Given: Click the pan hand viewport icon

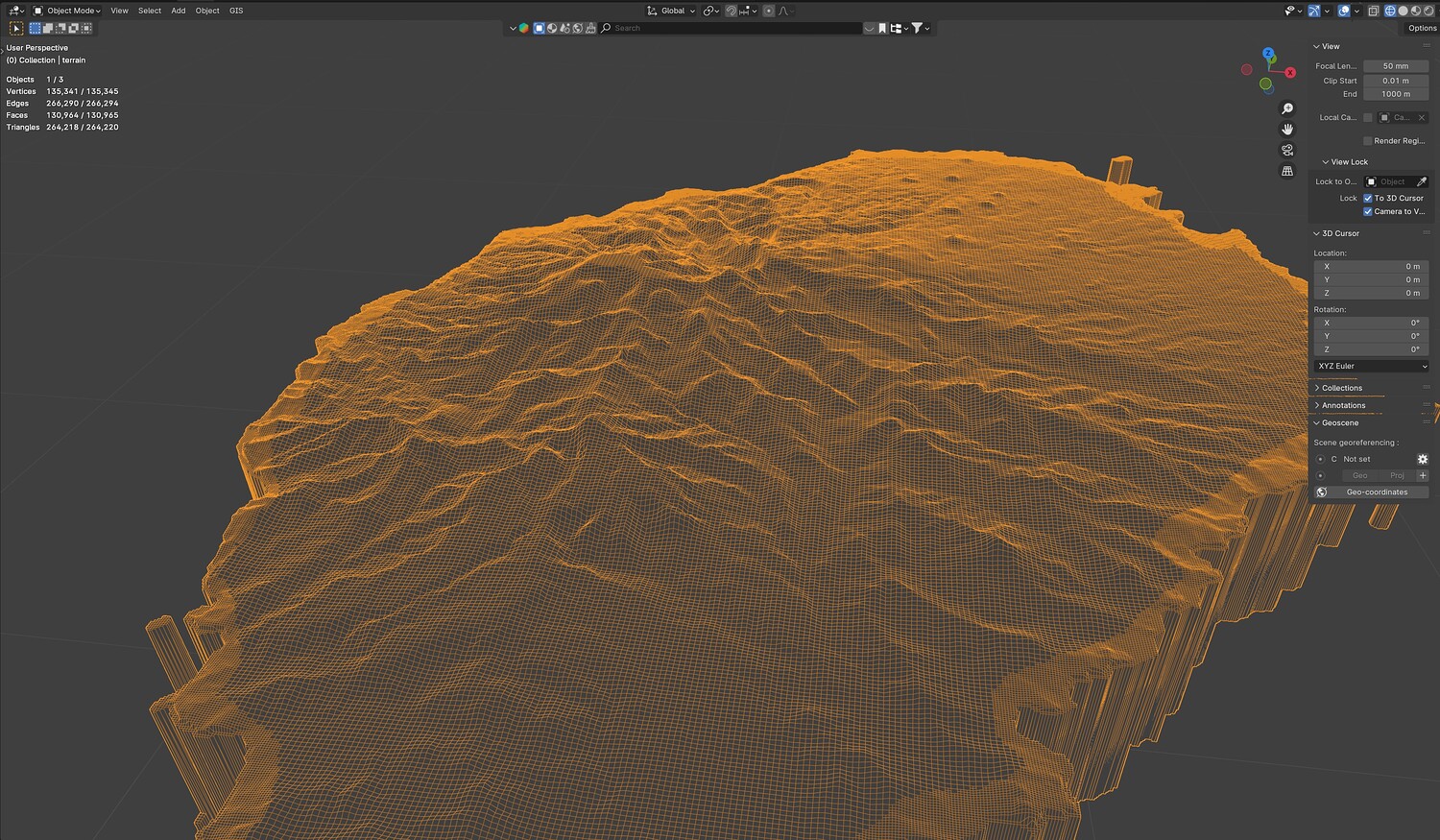Looking at the screenshot, I should click(x=1287, y=130).
